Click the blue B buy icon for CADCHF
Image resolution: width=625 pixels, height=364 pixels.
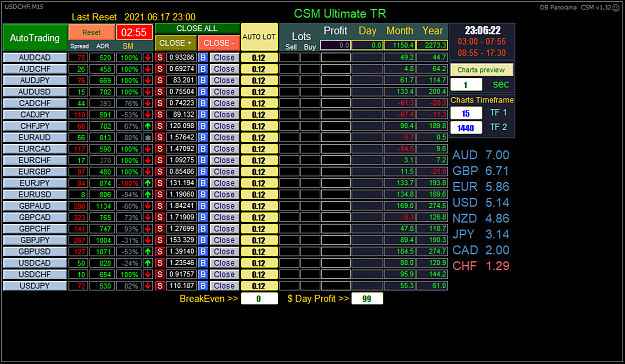[203, 103]
